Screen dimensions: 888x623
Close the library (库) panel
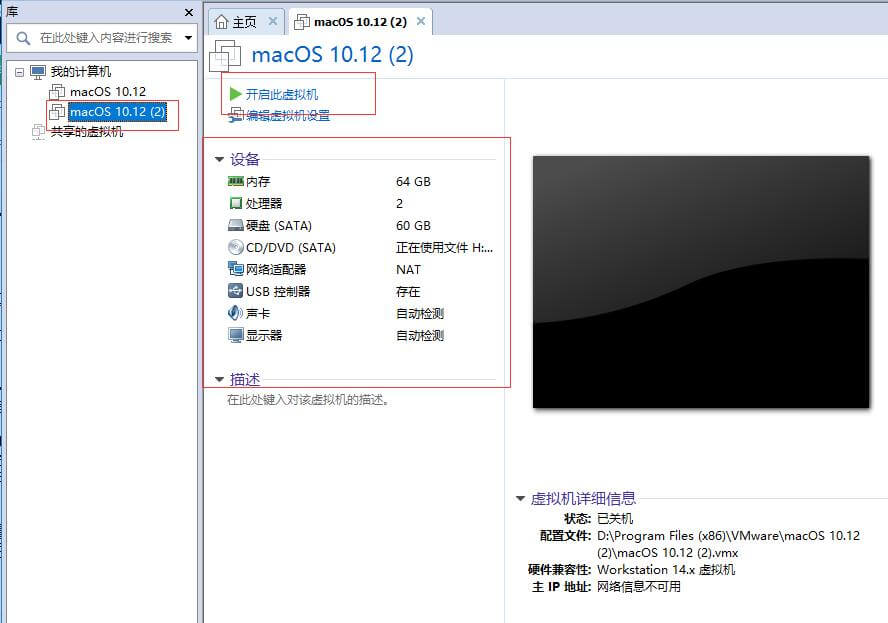point(189,12)
